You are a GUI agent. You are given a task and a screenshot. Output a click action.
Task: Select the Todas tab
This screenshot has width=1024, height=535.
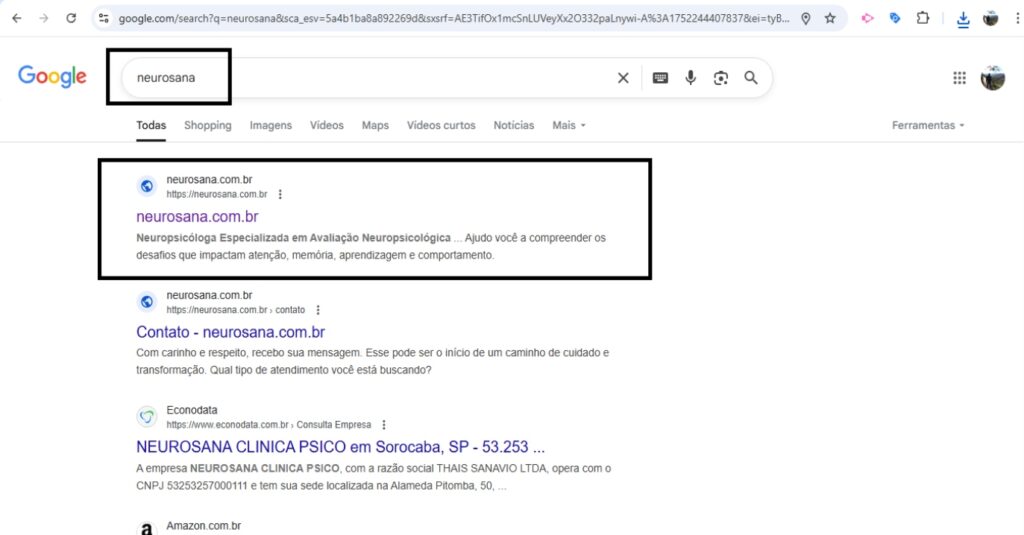point(151,125)
